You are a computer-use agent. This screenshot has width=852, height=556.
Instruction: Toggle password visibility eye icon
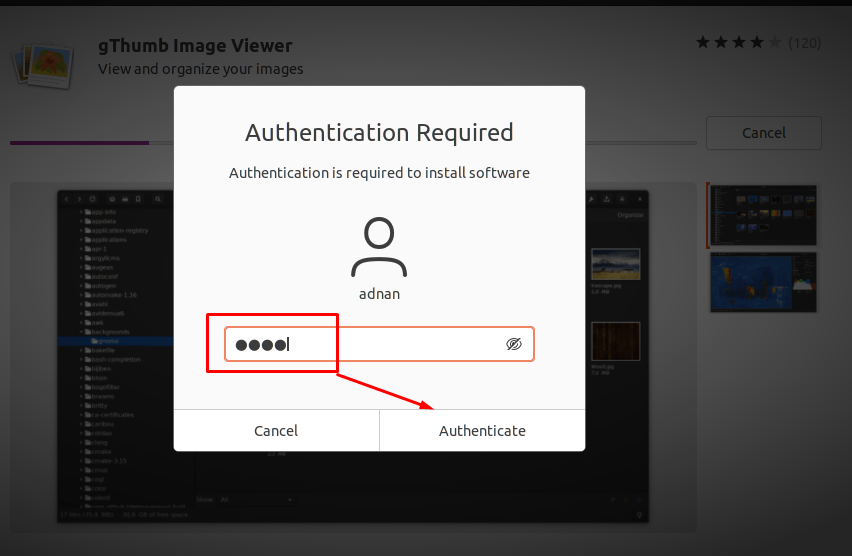[x=513, y=343]
